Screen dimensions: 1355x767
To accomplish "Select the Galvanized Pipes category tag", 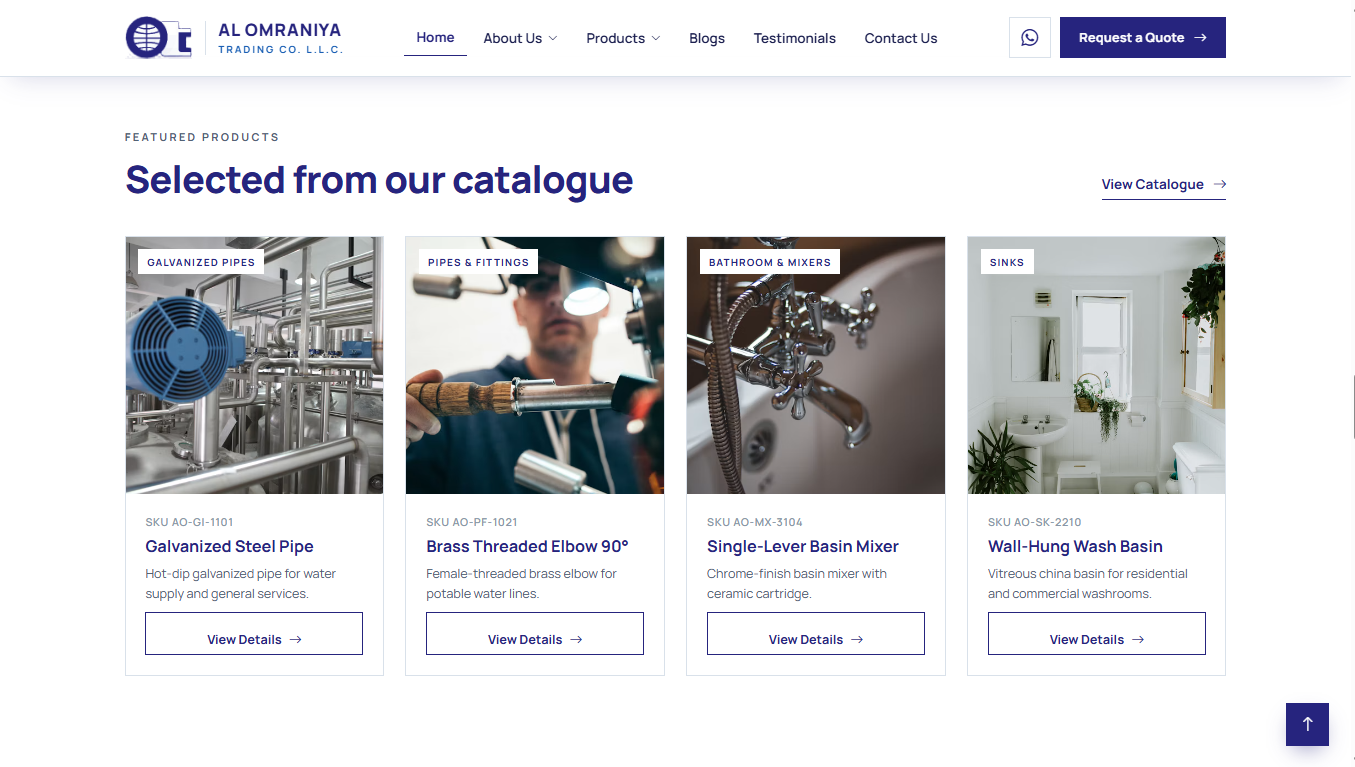I will pos(201,262).
